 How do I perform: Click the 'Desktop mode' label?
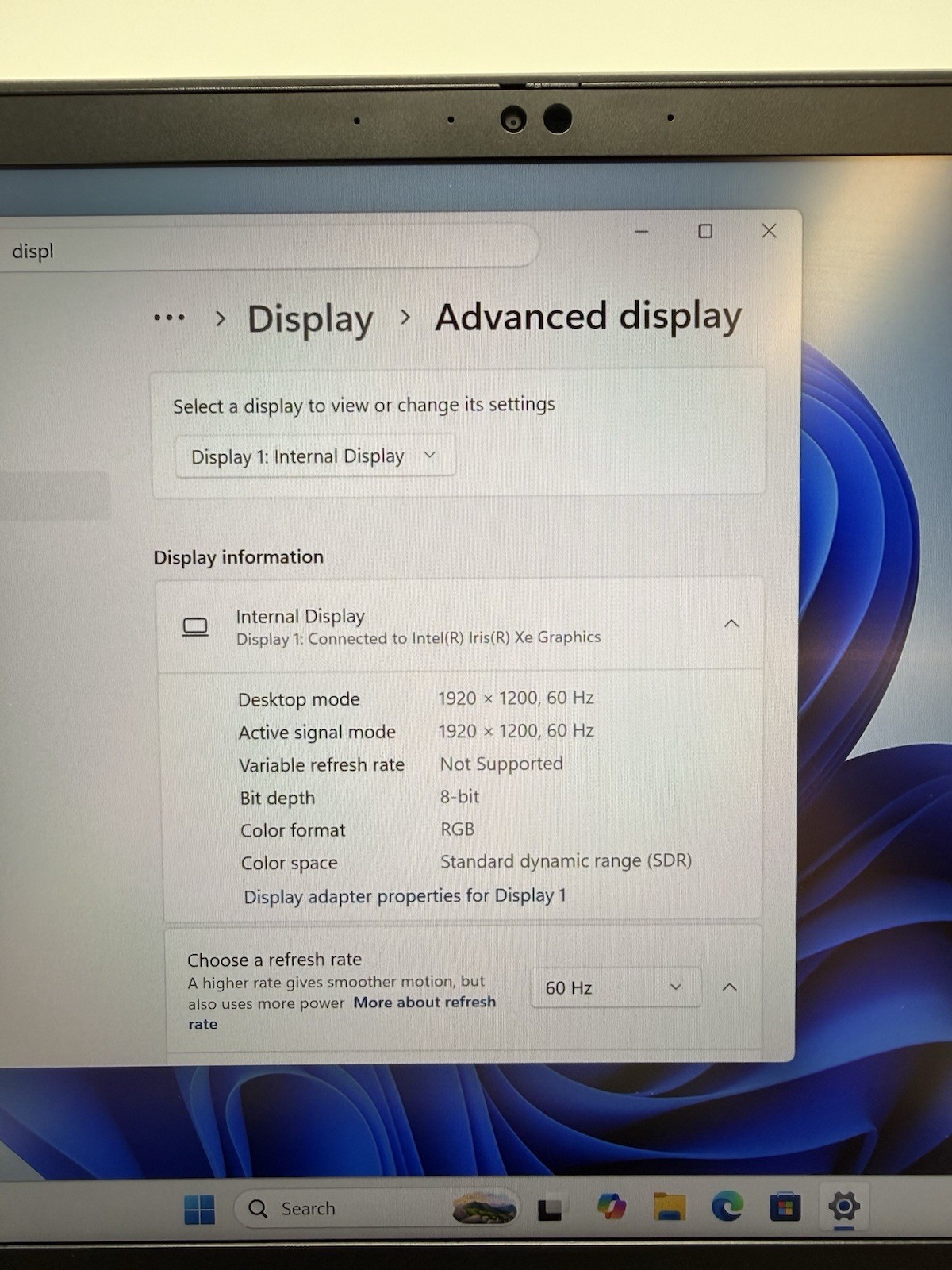coord(299,699)
